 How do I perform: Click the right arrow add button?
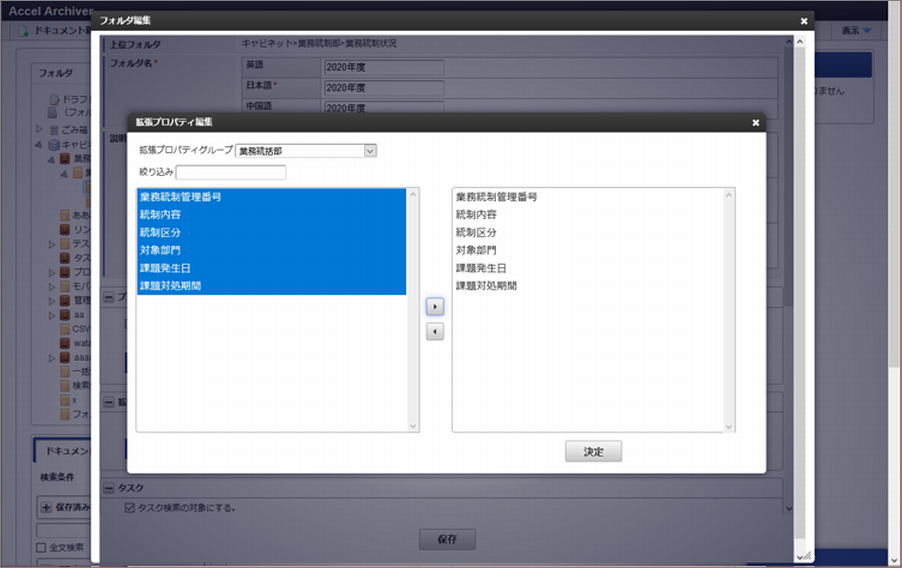(x=435, y=307)
